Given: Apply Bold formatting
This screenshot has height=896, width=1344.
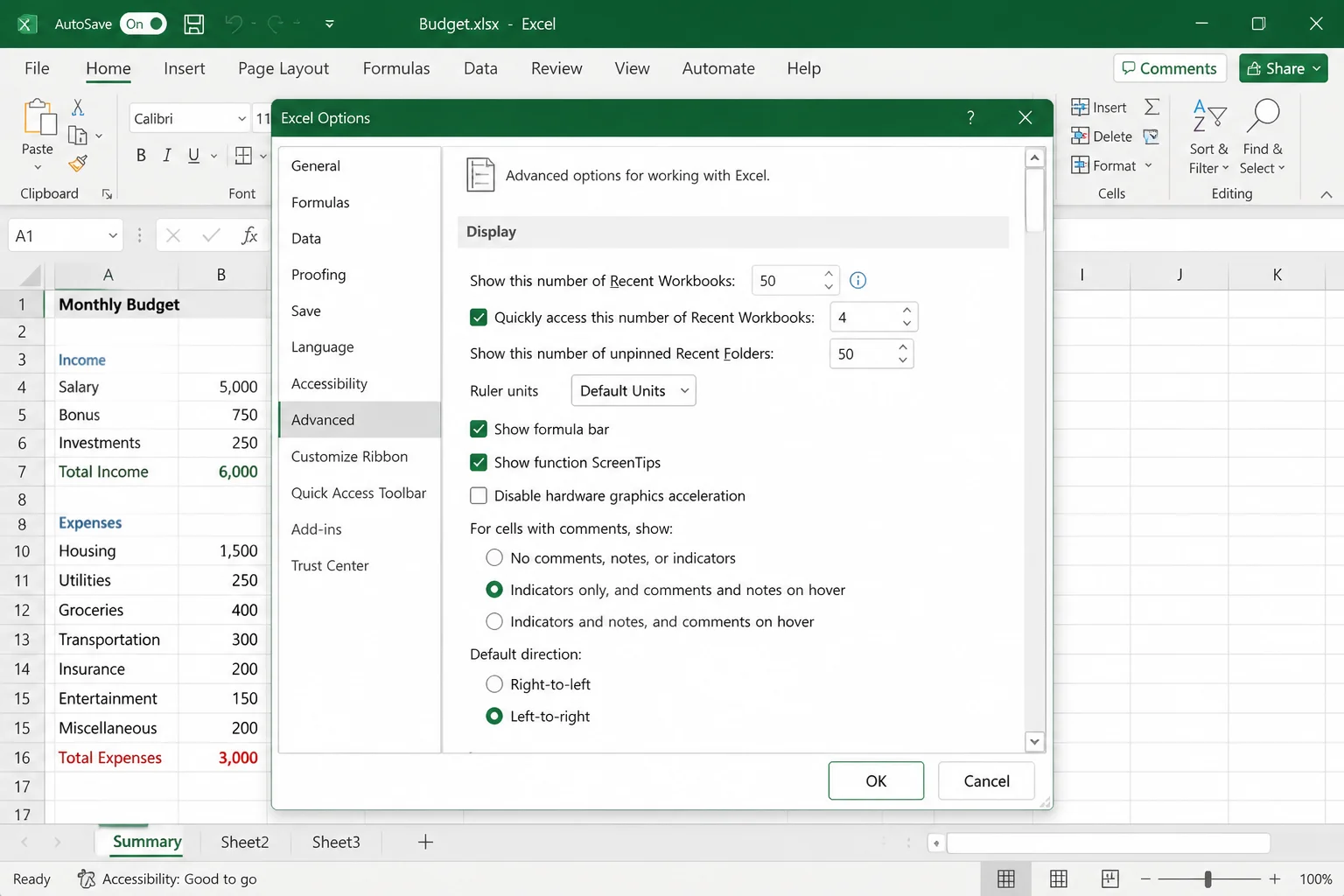Looking at the screenshot, I should pyautogui.click(x=141, y=156).
